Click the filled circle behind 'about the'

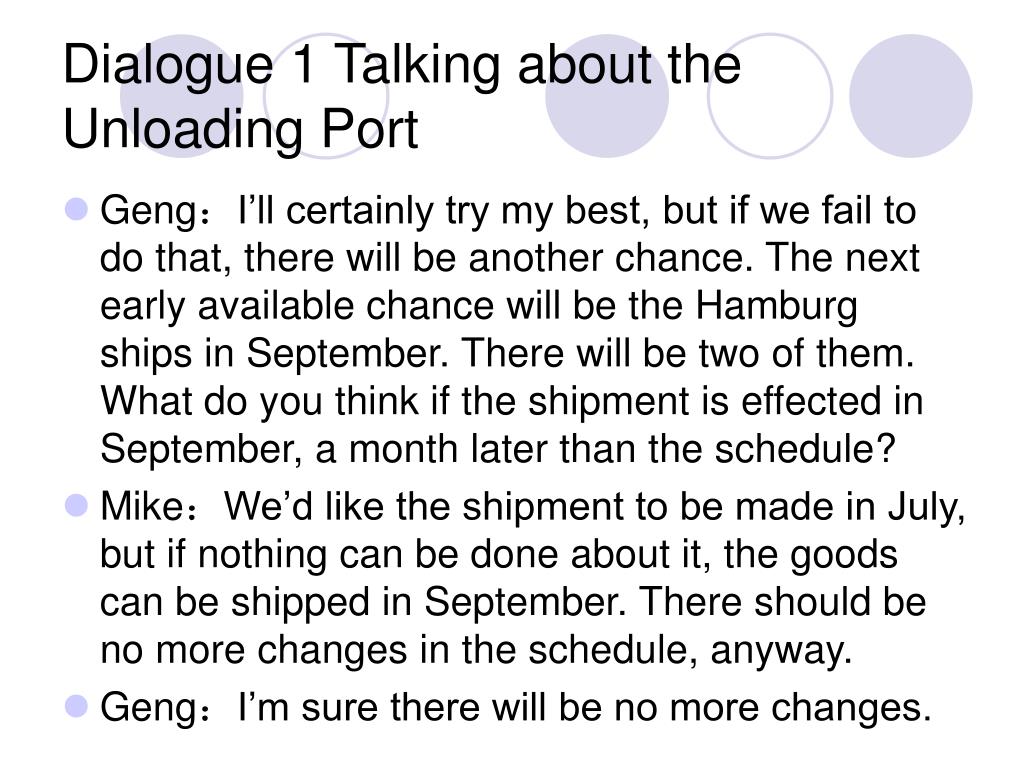point(607,95)
